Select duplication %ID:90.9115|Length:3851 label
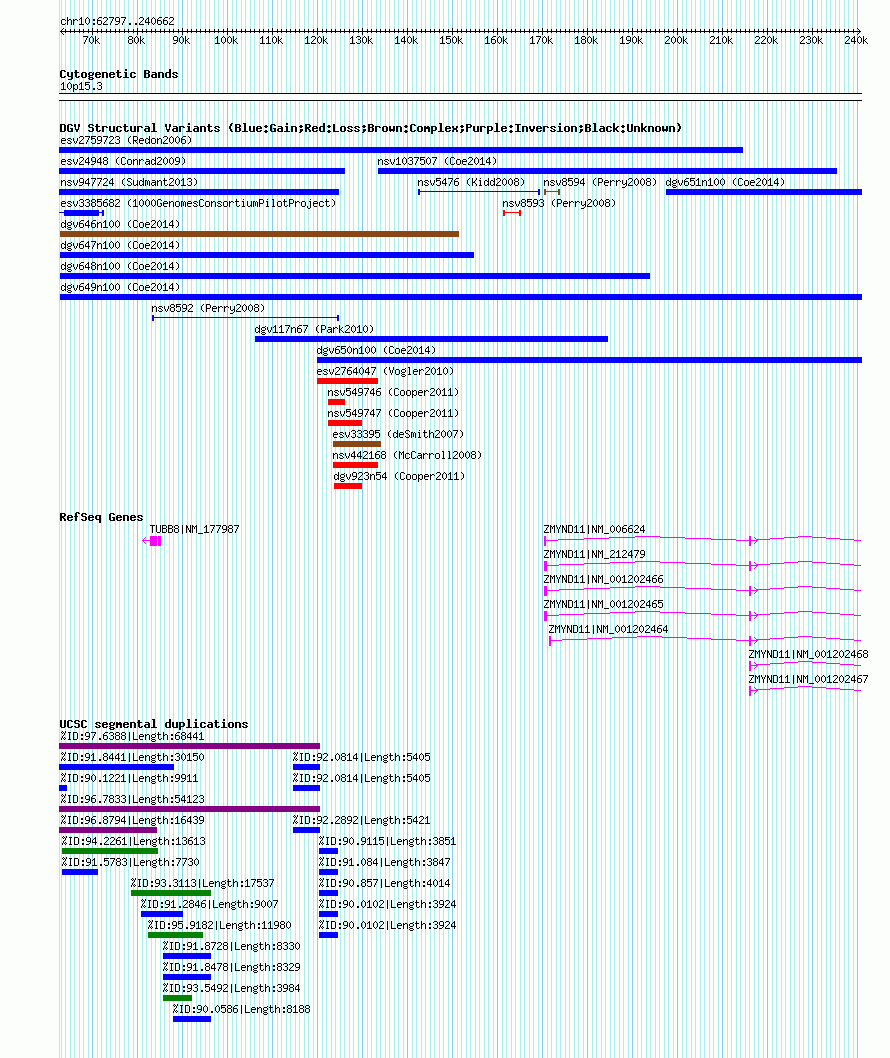The image size is (890, 1058). [387, 841]
